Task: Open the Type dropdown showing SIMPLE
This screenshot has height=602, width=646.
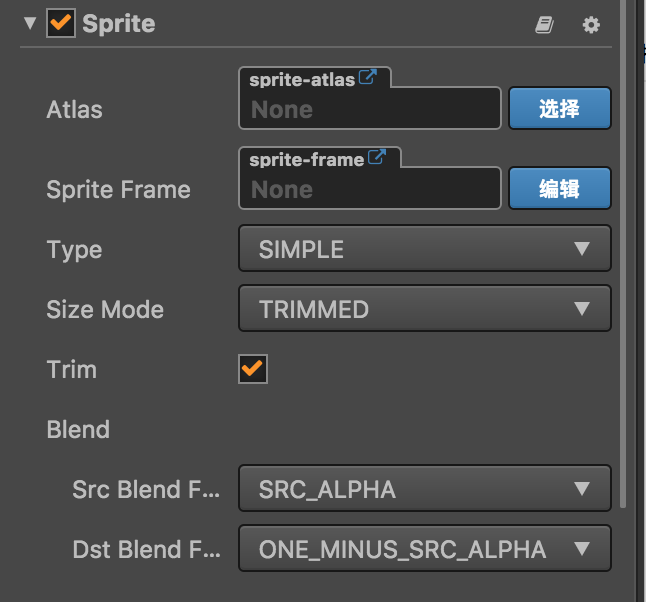Action: [x=424, y=249]
